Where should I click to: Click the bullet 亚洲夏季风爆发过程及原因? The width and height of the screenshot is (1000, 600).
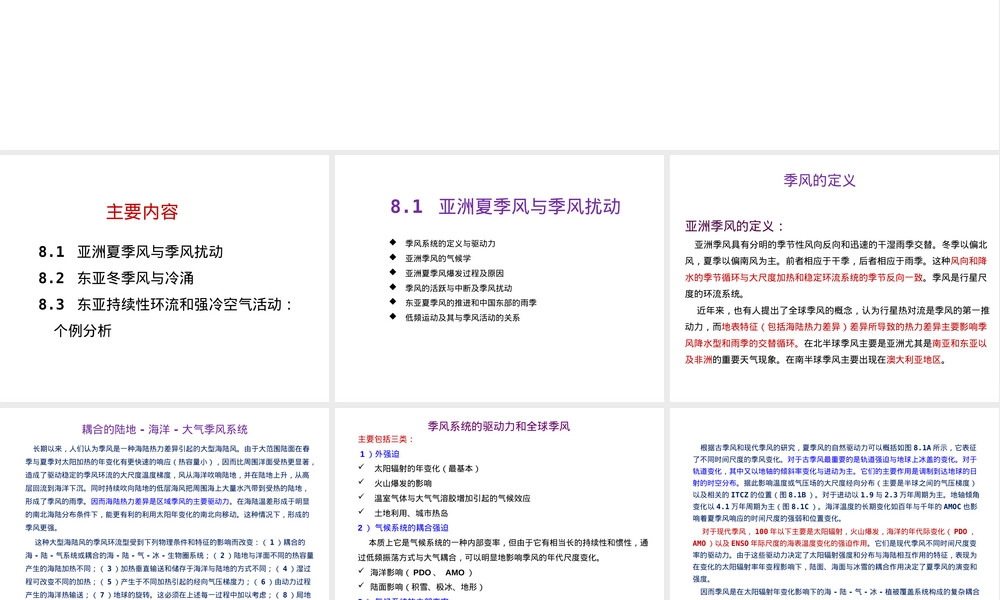coord(455,273)
